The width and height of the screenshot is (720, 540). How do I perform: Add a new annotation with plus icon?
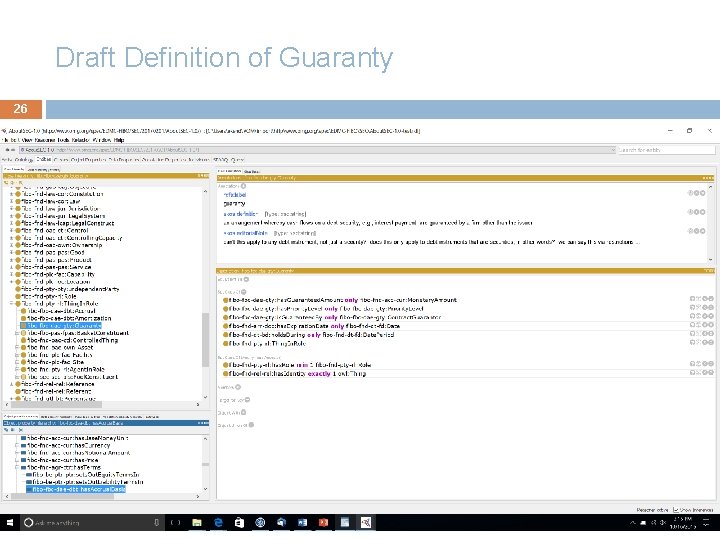click(243, 186)
